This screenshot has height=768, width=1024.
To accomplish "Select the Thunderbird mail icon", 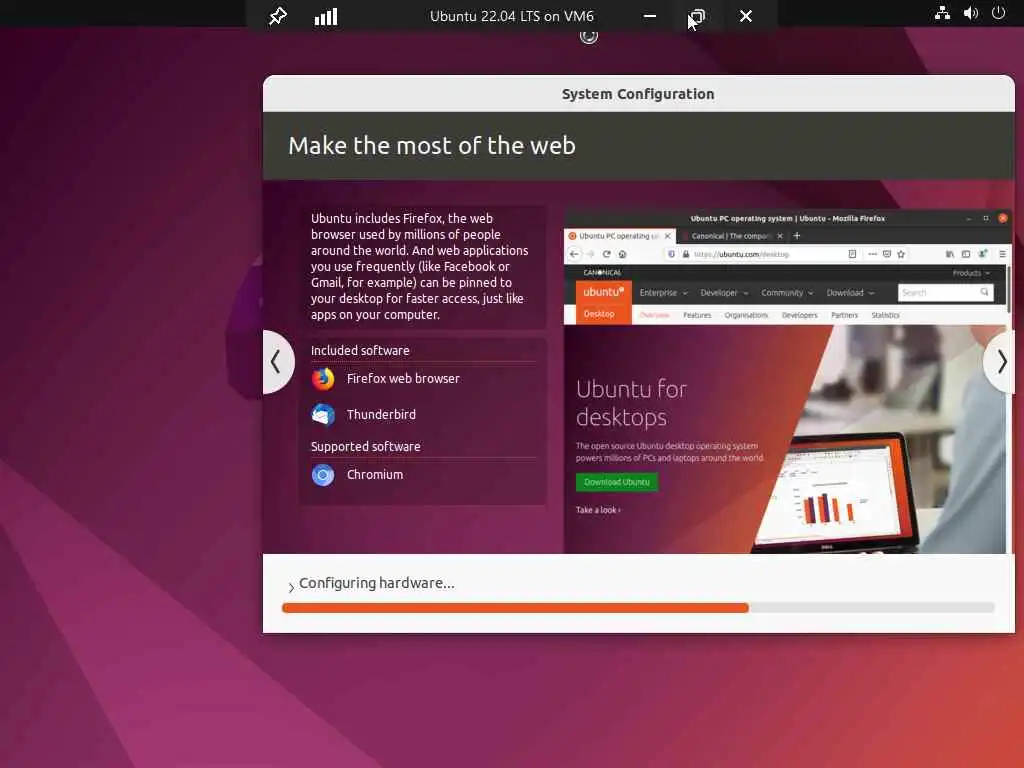I will click(x=323, y=414).
